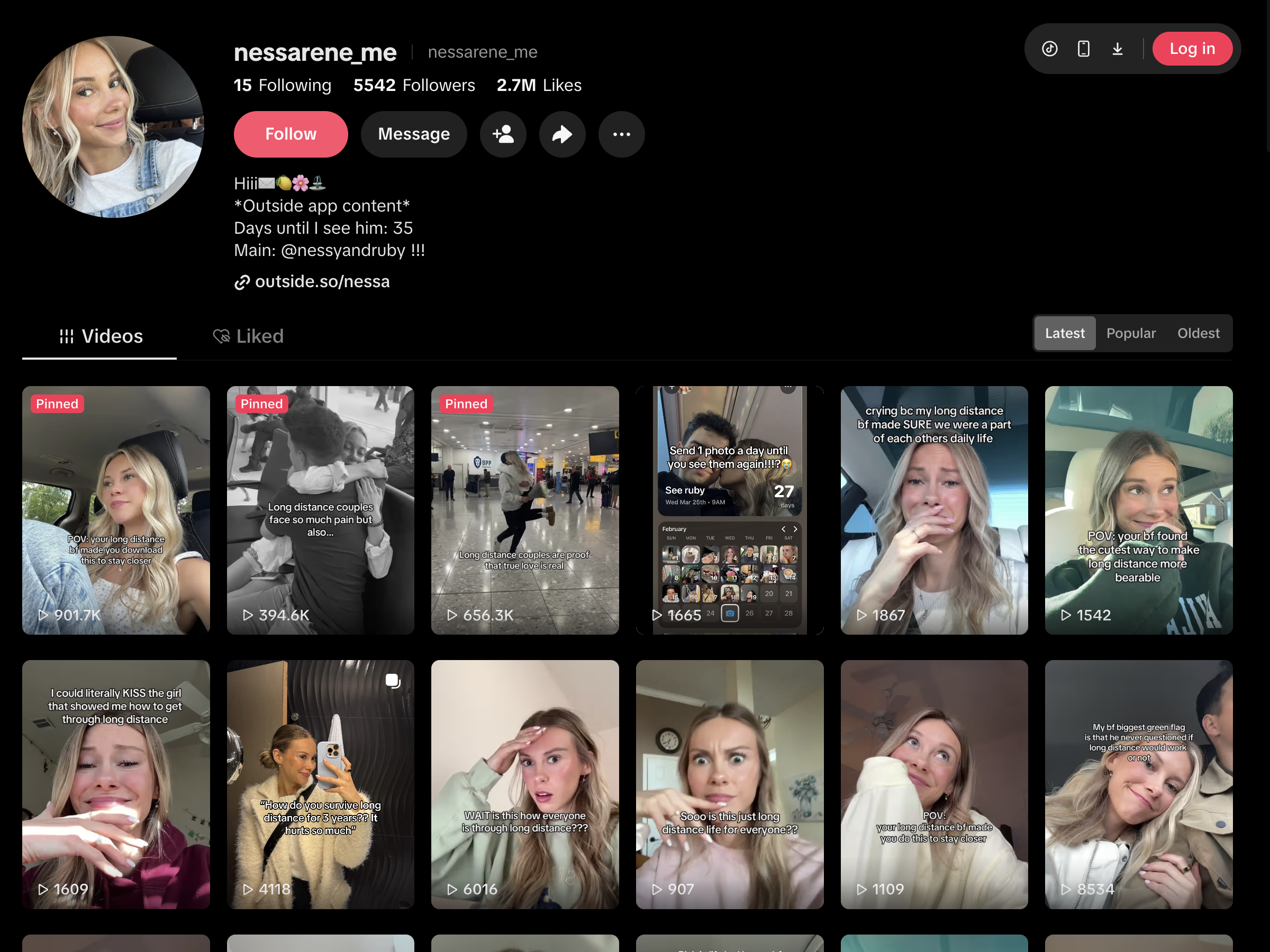Click the Log in button
Image resolution: width=1270 pixels, height=952 pixels.
click(1192, 49)
